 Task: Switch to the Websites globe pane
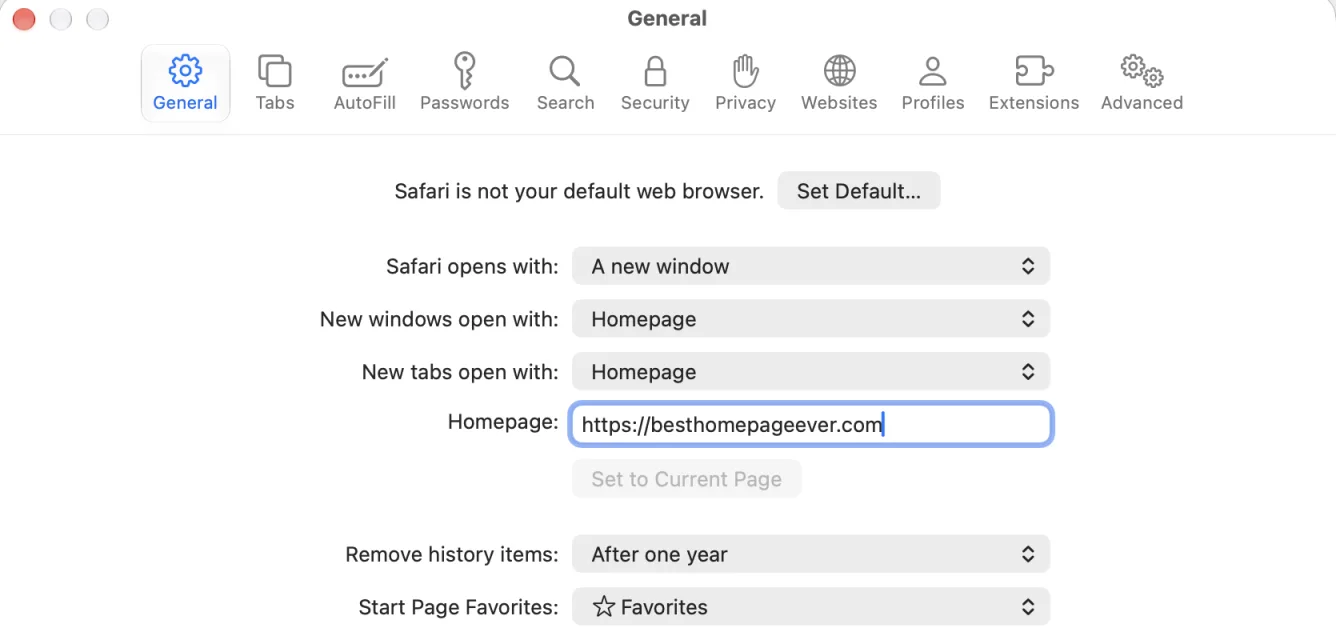(839, 84)
